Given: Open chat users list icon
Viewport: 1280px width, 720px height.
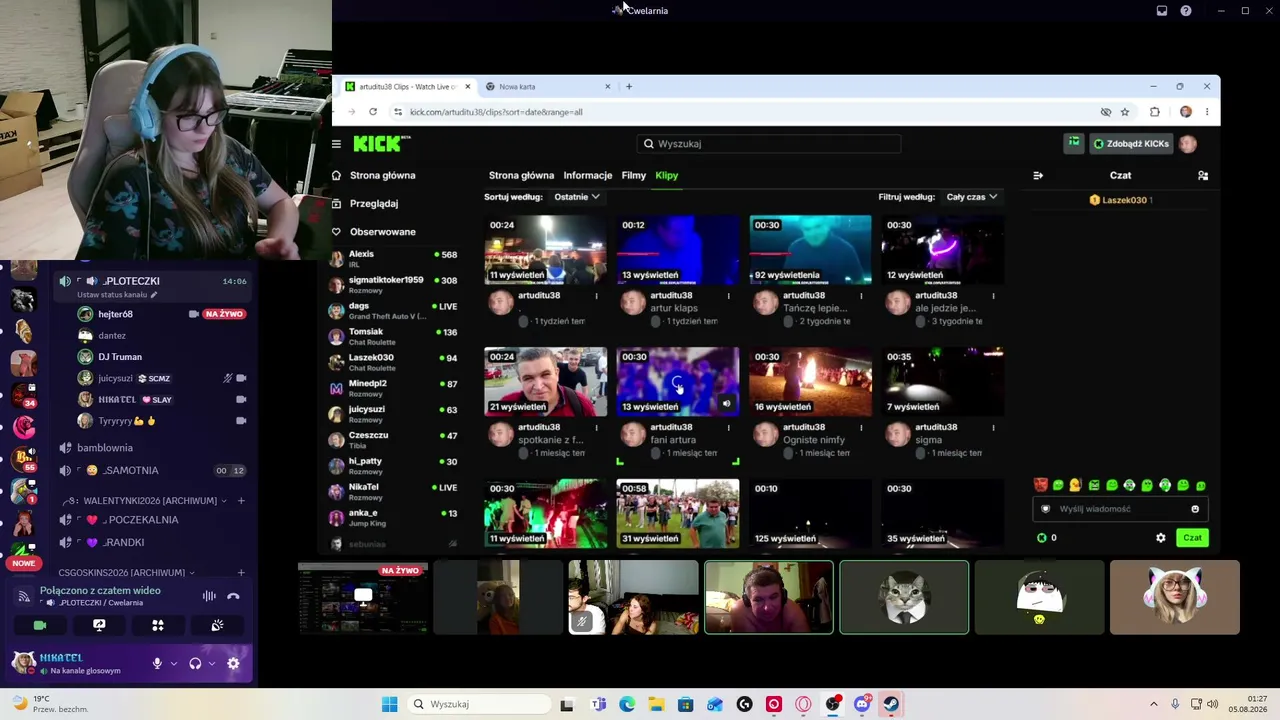Looking at the screenshot, I should pyautogui.click(x=1203, y=175).
